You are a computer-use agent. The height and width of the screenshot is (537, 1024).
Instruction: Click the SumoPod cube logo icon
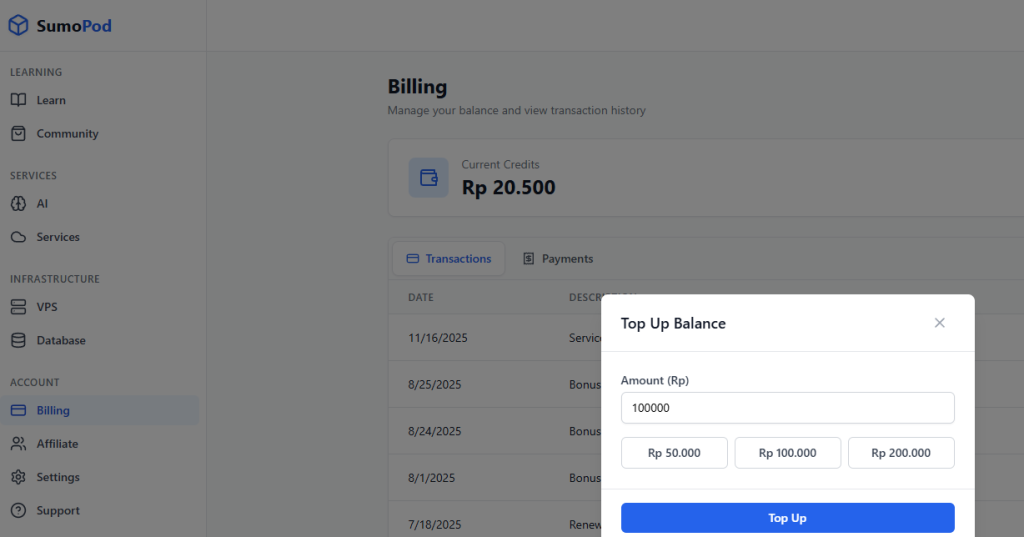click(18, 26)
